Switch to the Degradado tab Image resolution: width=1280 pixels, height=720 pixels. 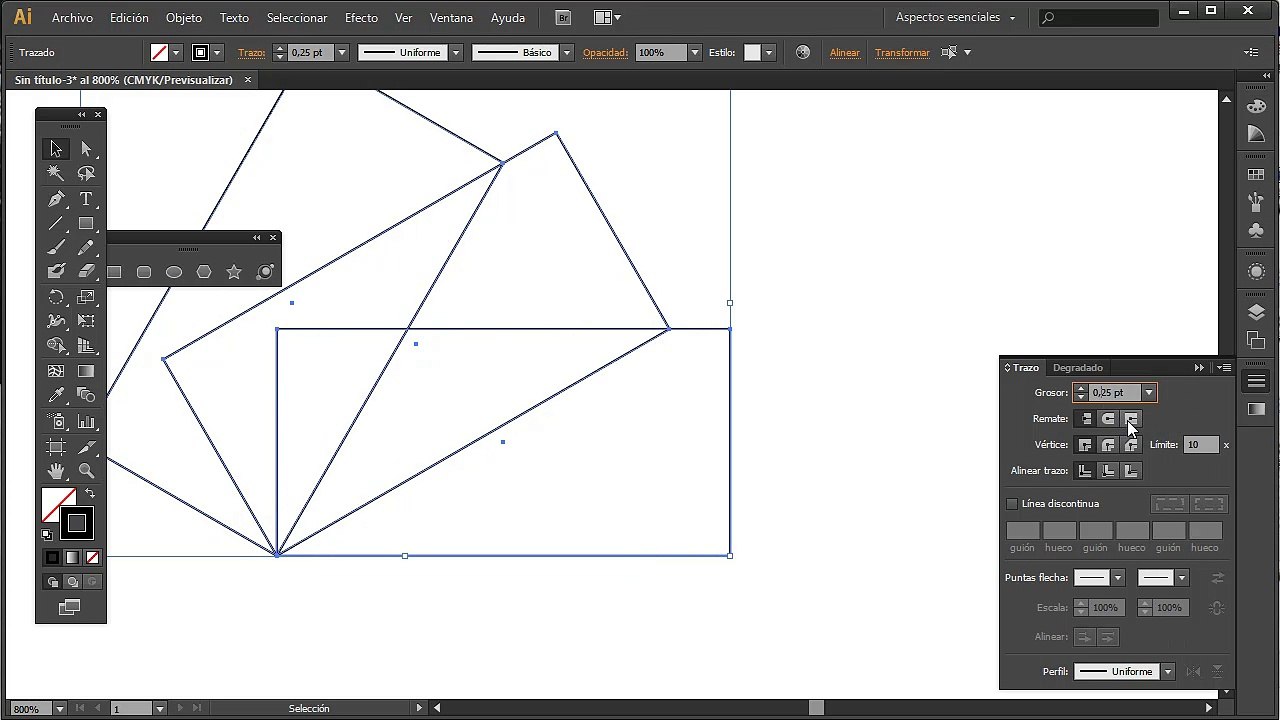[x=1078, y=368]
